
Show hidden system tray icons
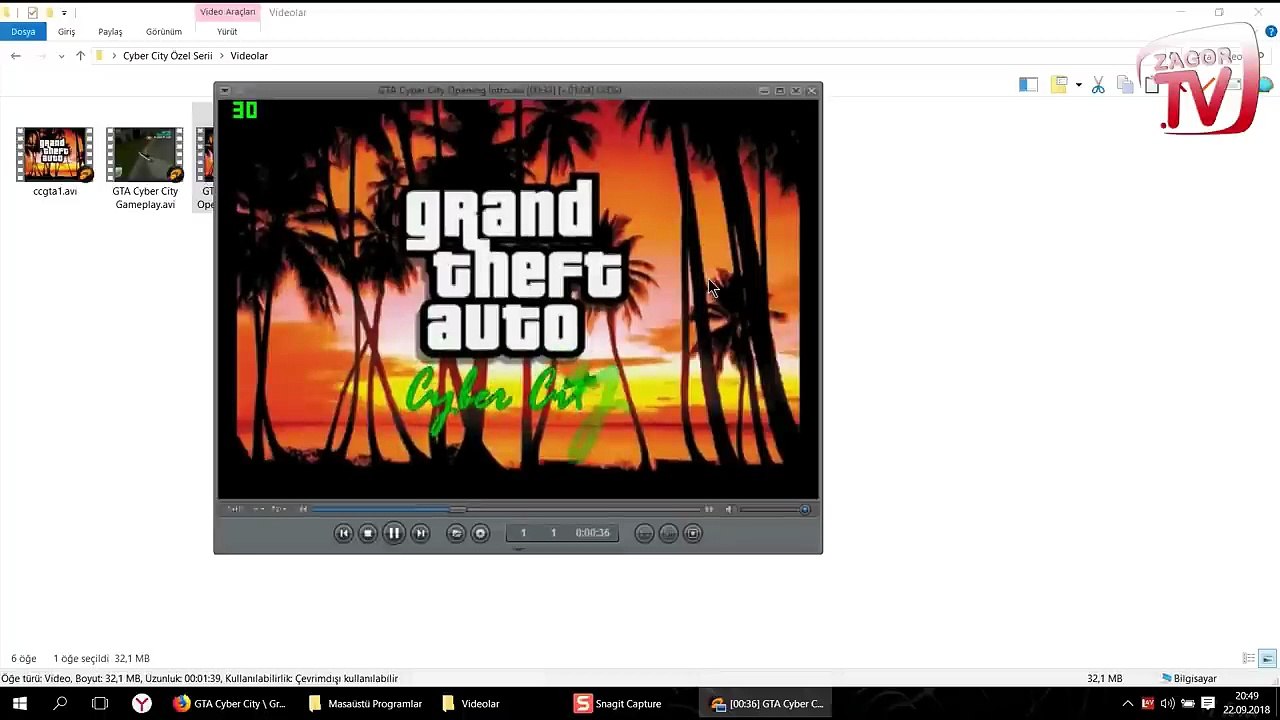[x=1128, y=703]
